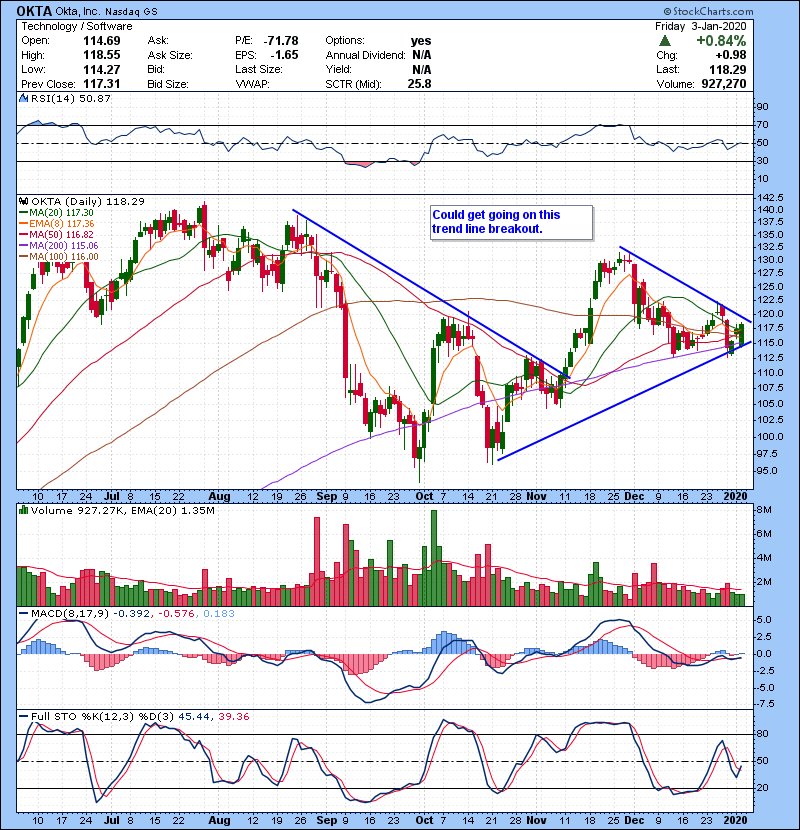Click the Volume value 927,270 in header
Image resolution: width=800 pixels, height=830 pixels.
point(724,84)
